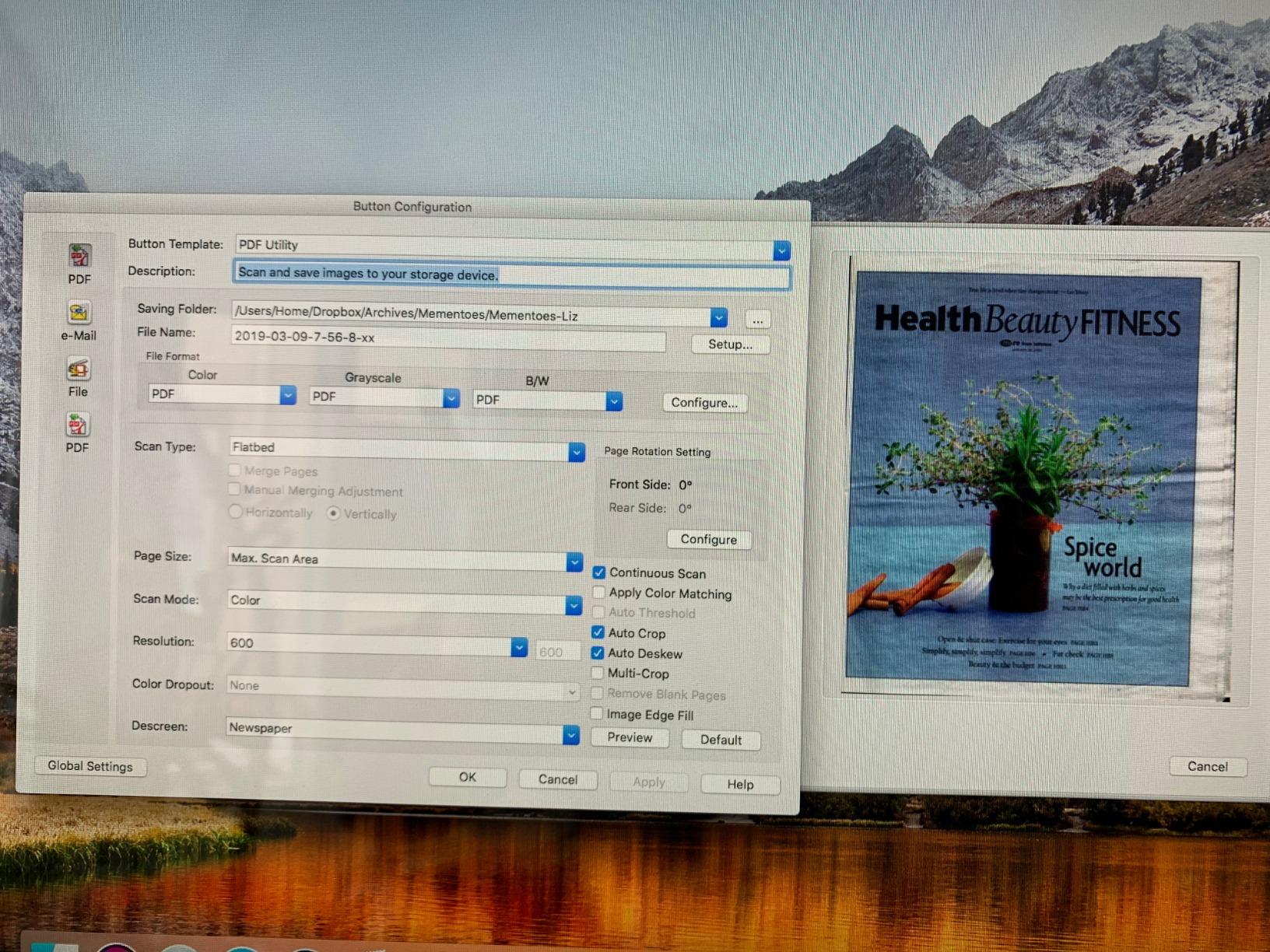Click into the Description text field
This screenshot has width=1270, height=952.
(x=511, y=274)
